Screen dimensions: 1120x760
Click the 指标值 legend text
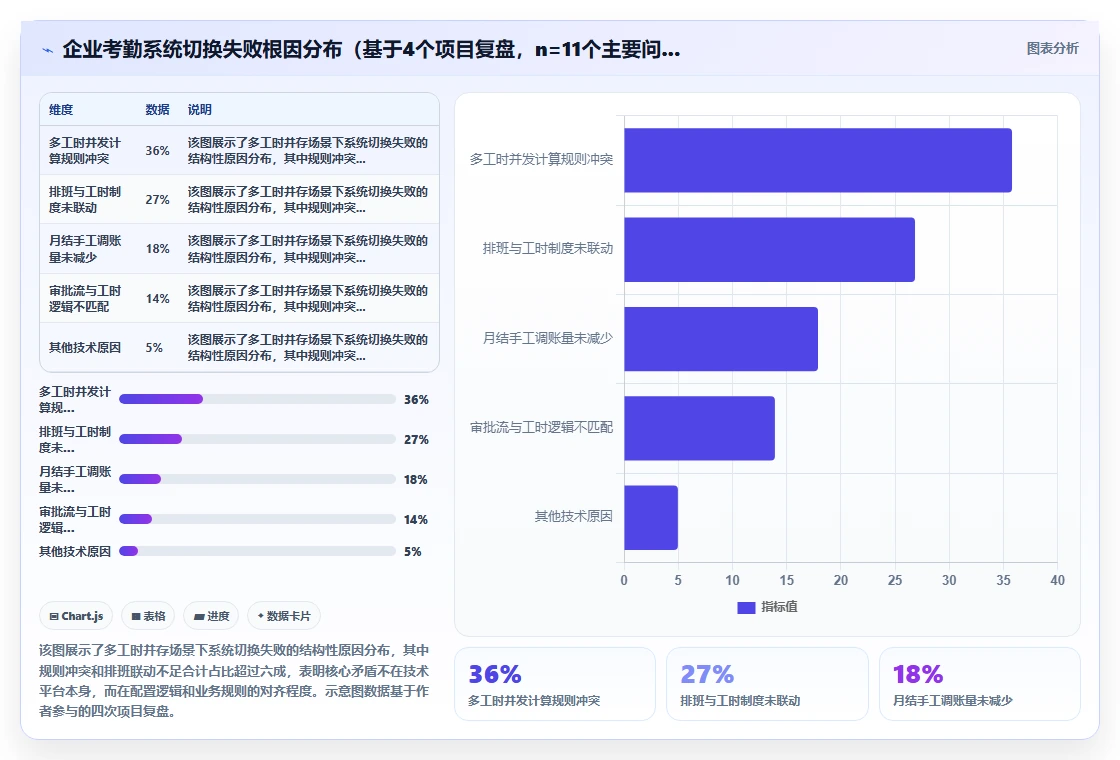(779, 606)
